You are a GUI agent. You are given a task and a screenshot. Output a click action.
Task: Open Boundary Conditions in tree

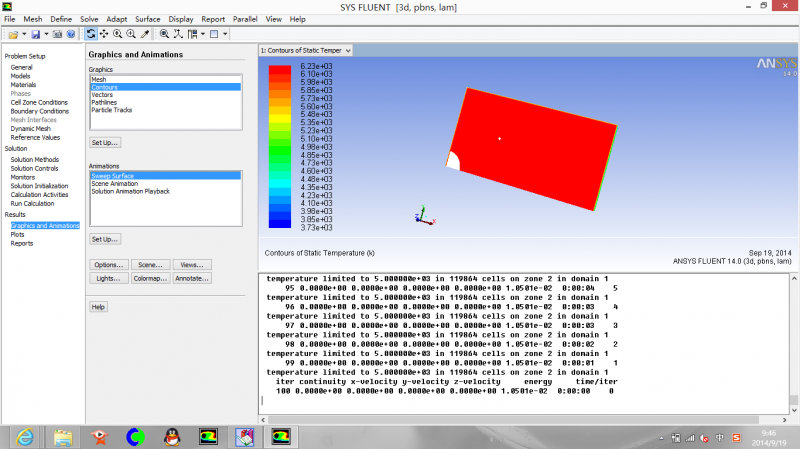(40, 111)
